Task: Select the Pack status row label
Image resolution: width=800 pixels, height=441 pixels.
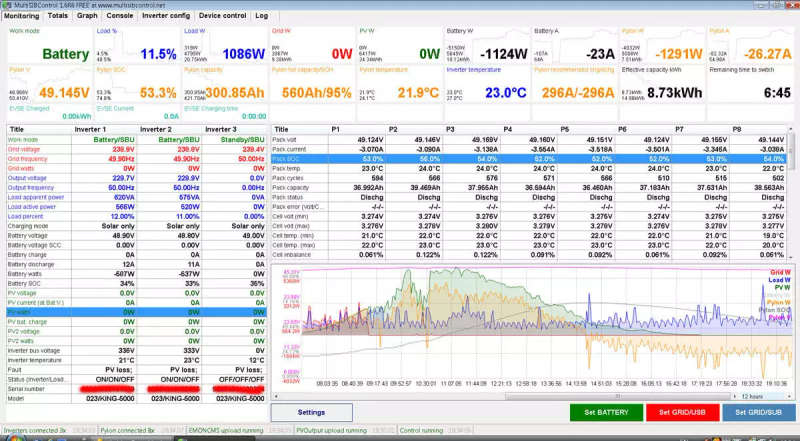Action: point(288,198)
